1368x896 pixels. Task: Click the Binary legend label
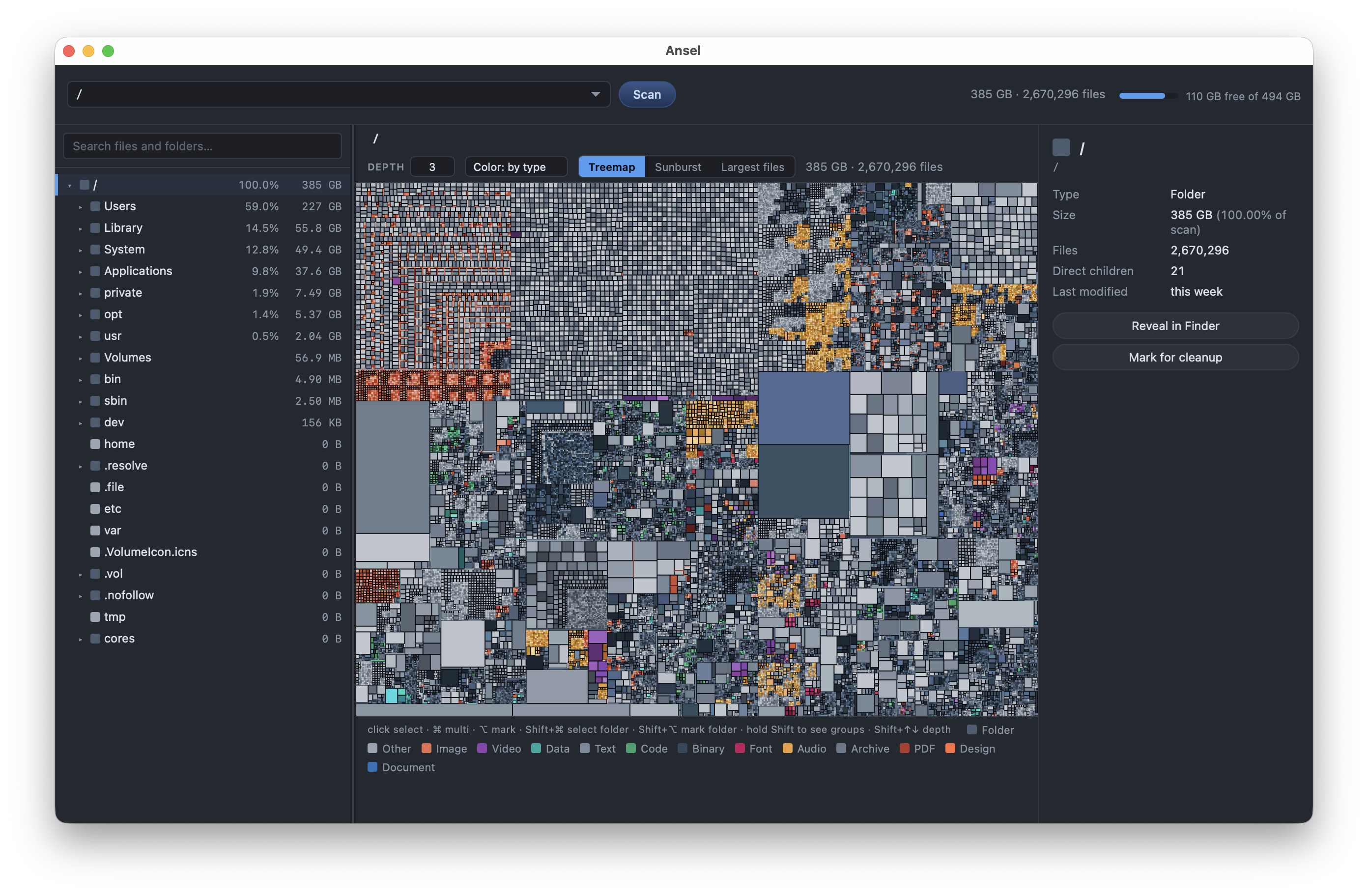[x=708, y=749]
